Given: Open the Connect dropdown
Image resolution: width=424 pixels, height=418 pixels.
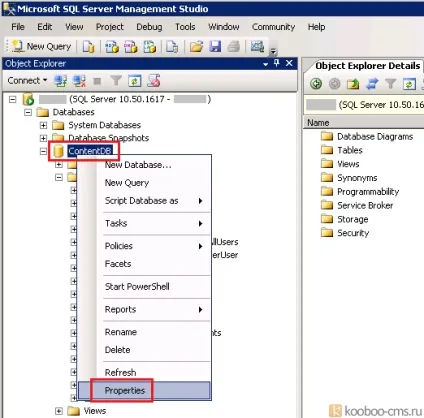Looking at the screenshot, I should pyautogui.click(x=27, y=81).
